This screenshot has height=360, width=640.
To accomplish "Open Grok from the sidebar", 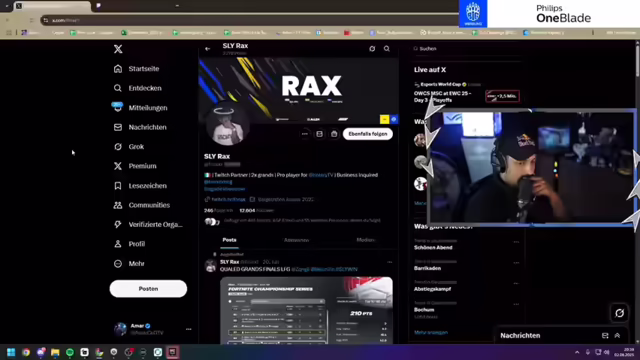I will point(129,147).
